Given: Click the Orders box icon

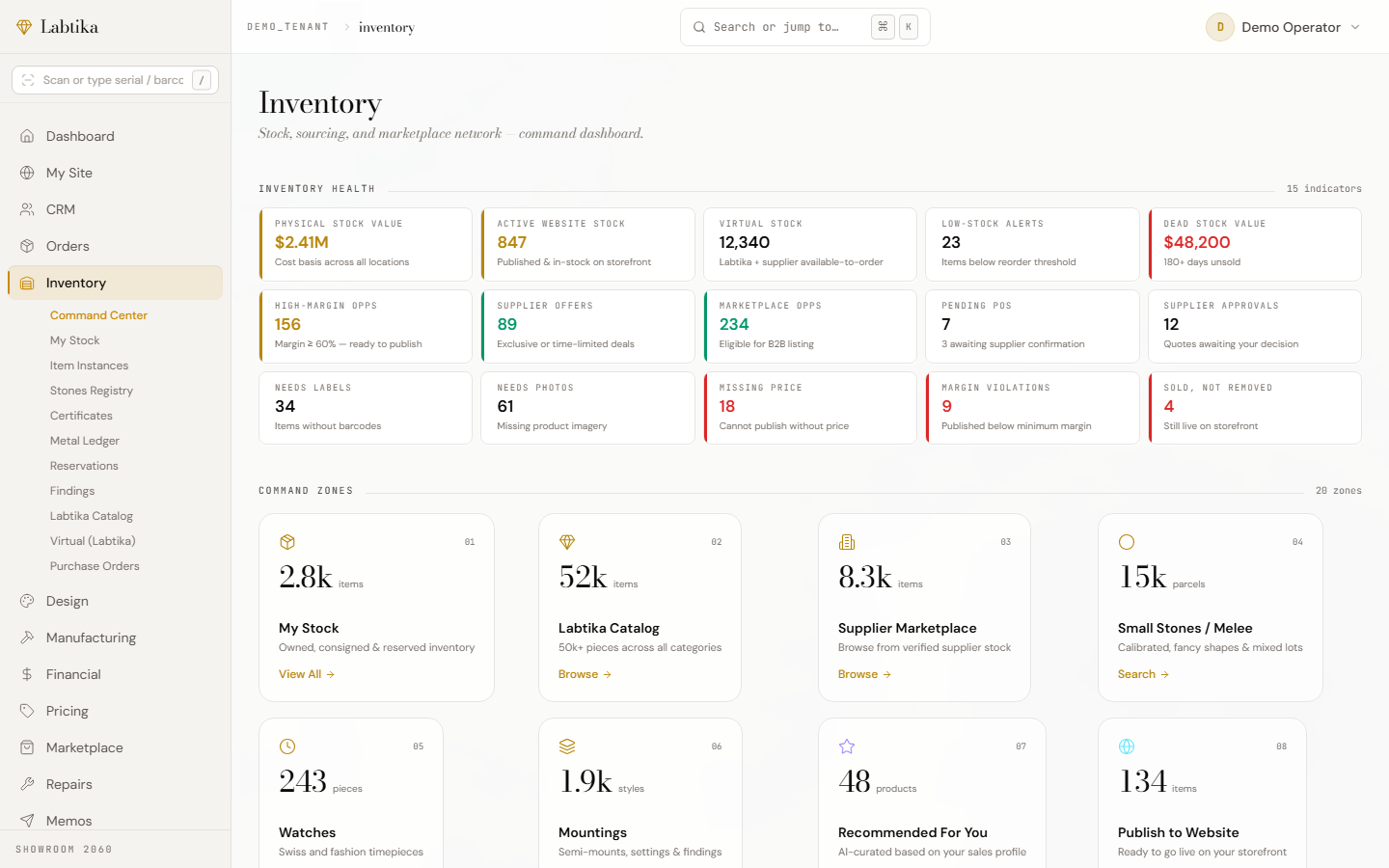Looking at the screenshot, I should (27, 246).
